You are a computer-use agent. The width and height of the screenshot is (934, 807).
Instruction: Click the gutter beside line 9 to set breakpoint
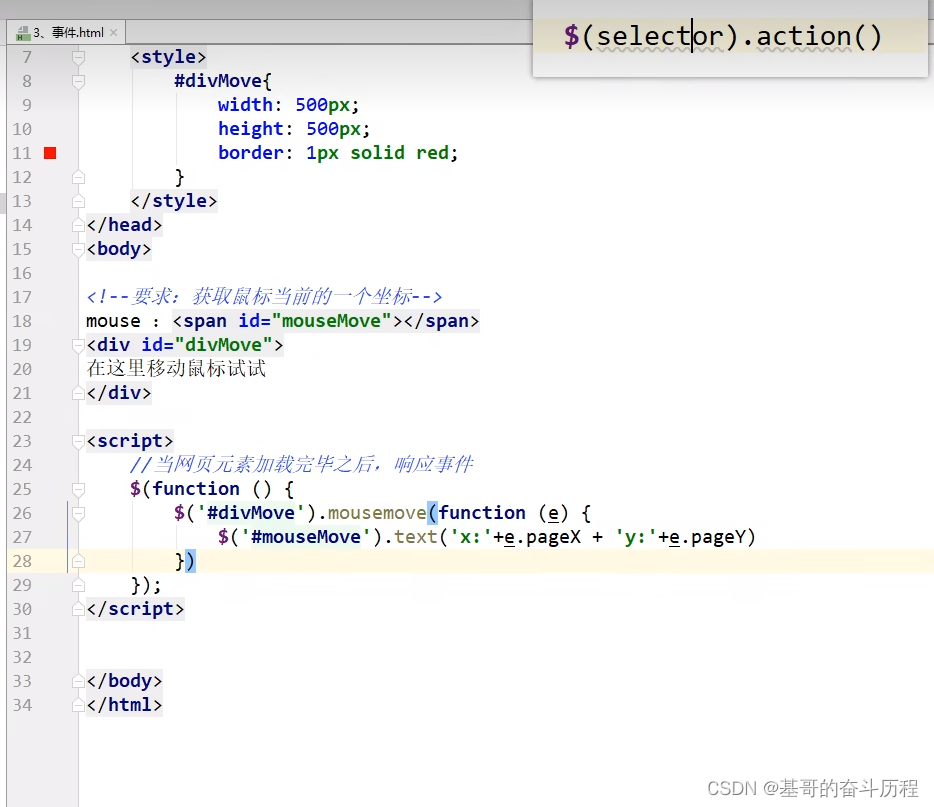50,104
